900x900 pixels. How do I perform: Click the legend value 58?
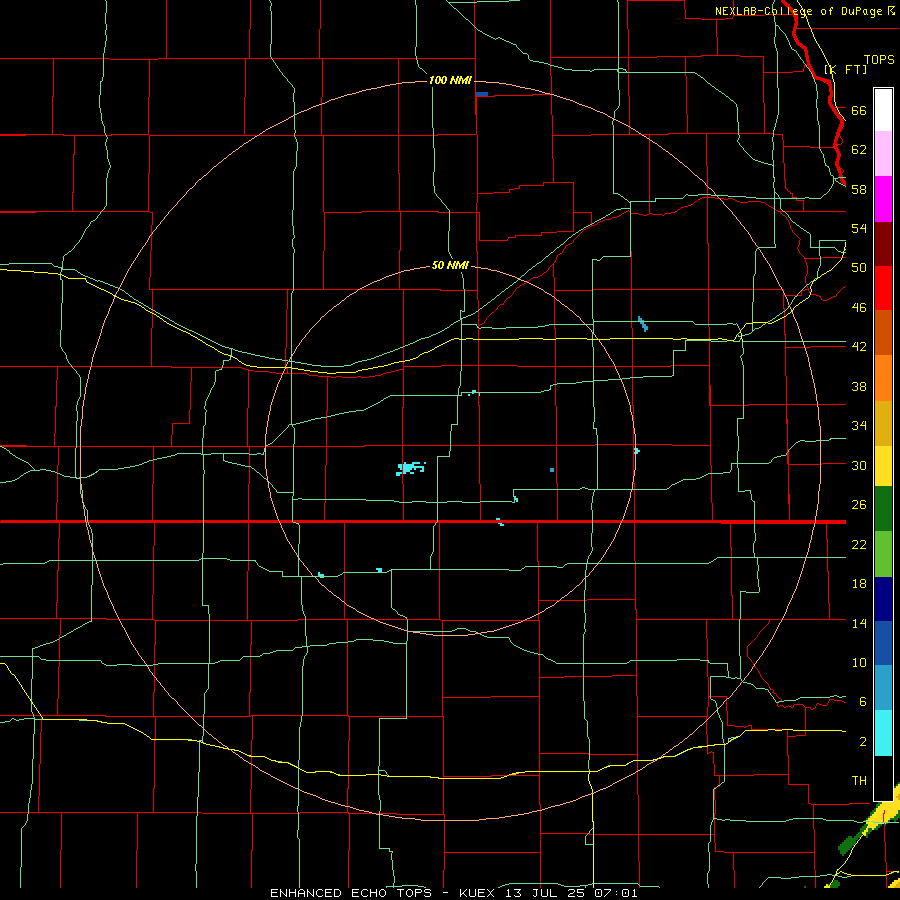(x=859, y=189)
